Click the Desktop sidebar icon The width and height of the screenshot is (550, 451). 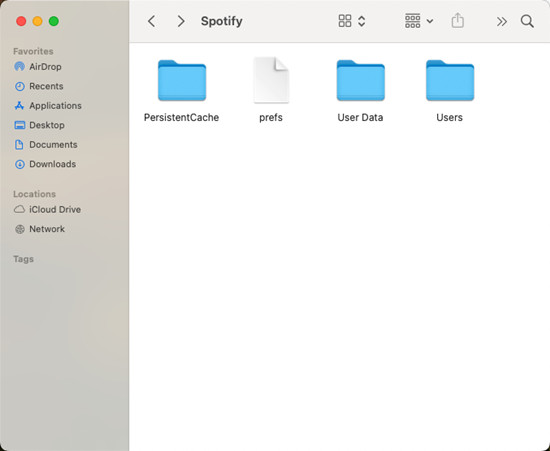pyautogui.click(x=20, y=125)
